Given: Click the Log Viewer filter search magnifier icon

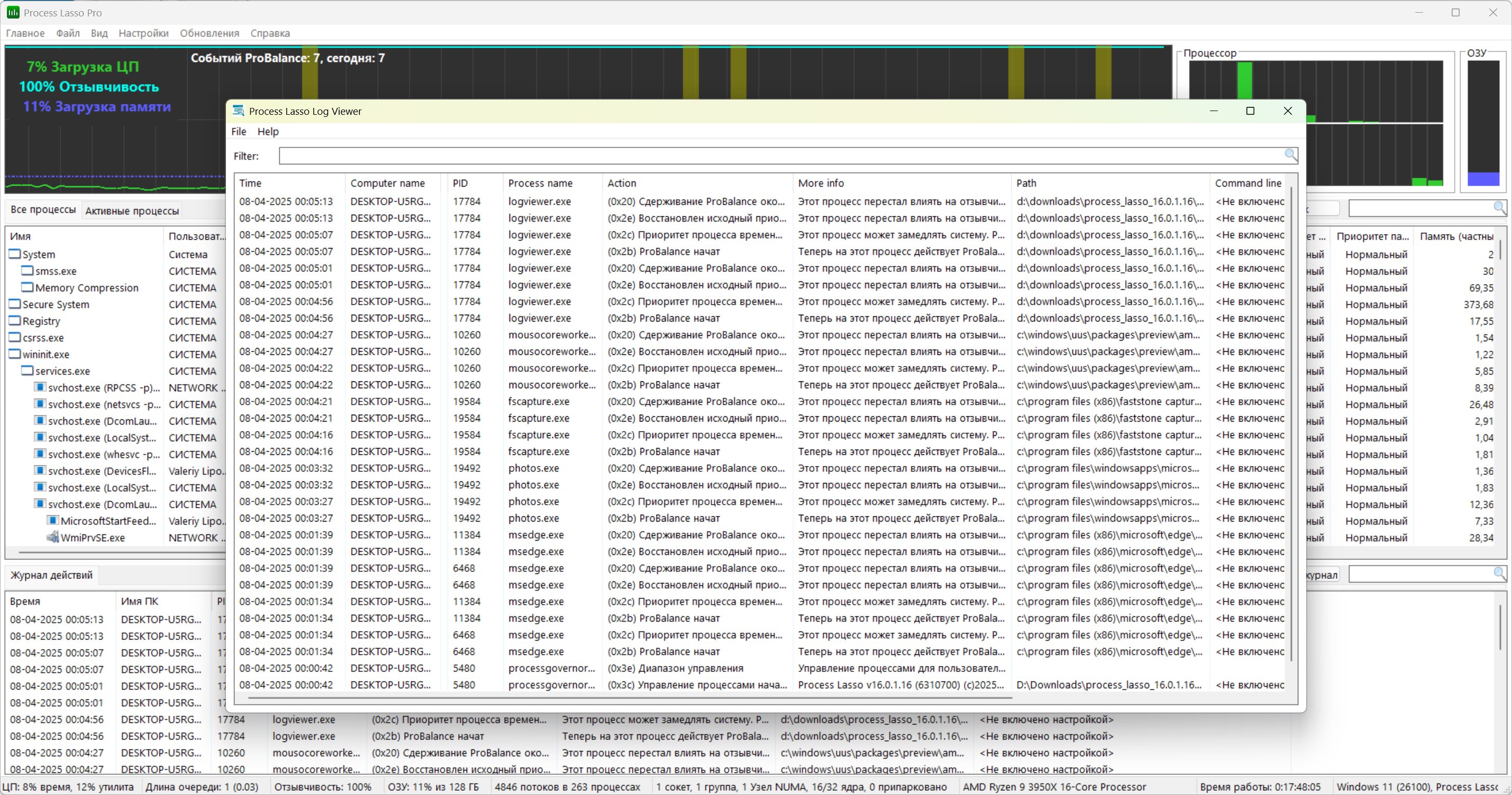Looking at the screenshot, I should pos(1290,155).
